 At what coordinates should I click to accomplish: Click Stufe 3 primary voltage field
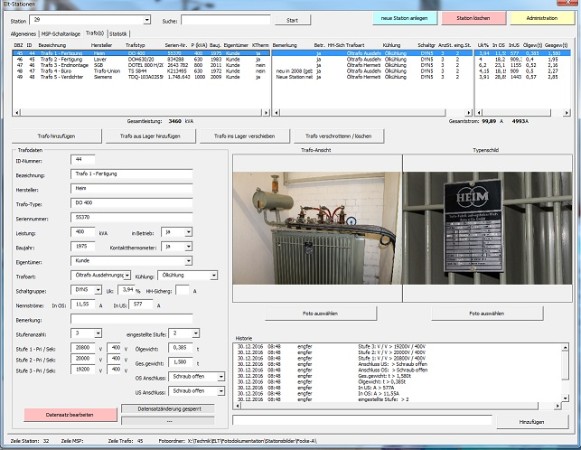pyautogui.click(x=83, y=369)
